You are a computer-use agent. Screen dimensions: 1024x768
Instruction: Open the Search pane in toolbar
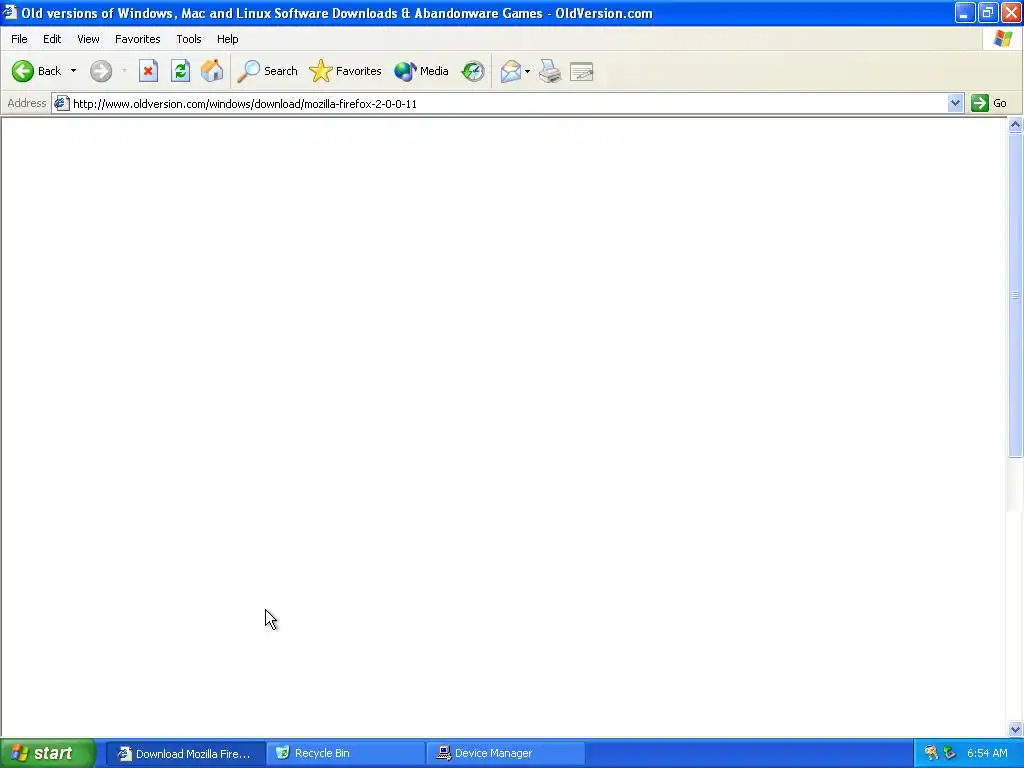point(266,71)
